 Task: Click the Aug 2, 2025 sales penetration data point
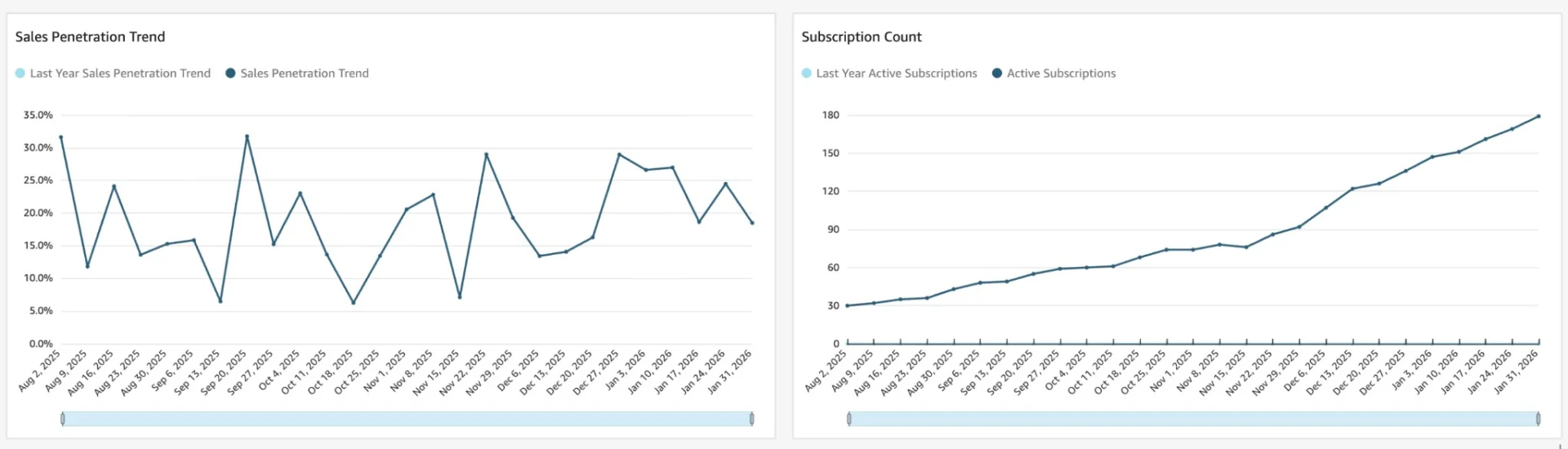pos(61,137)
